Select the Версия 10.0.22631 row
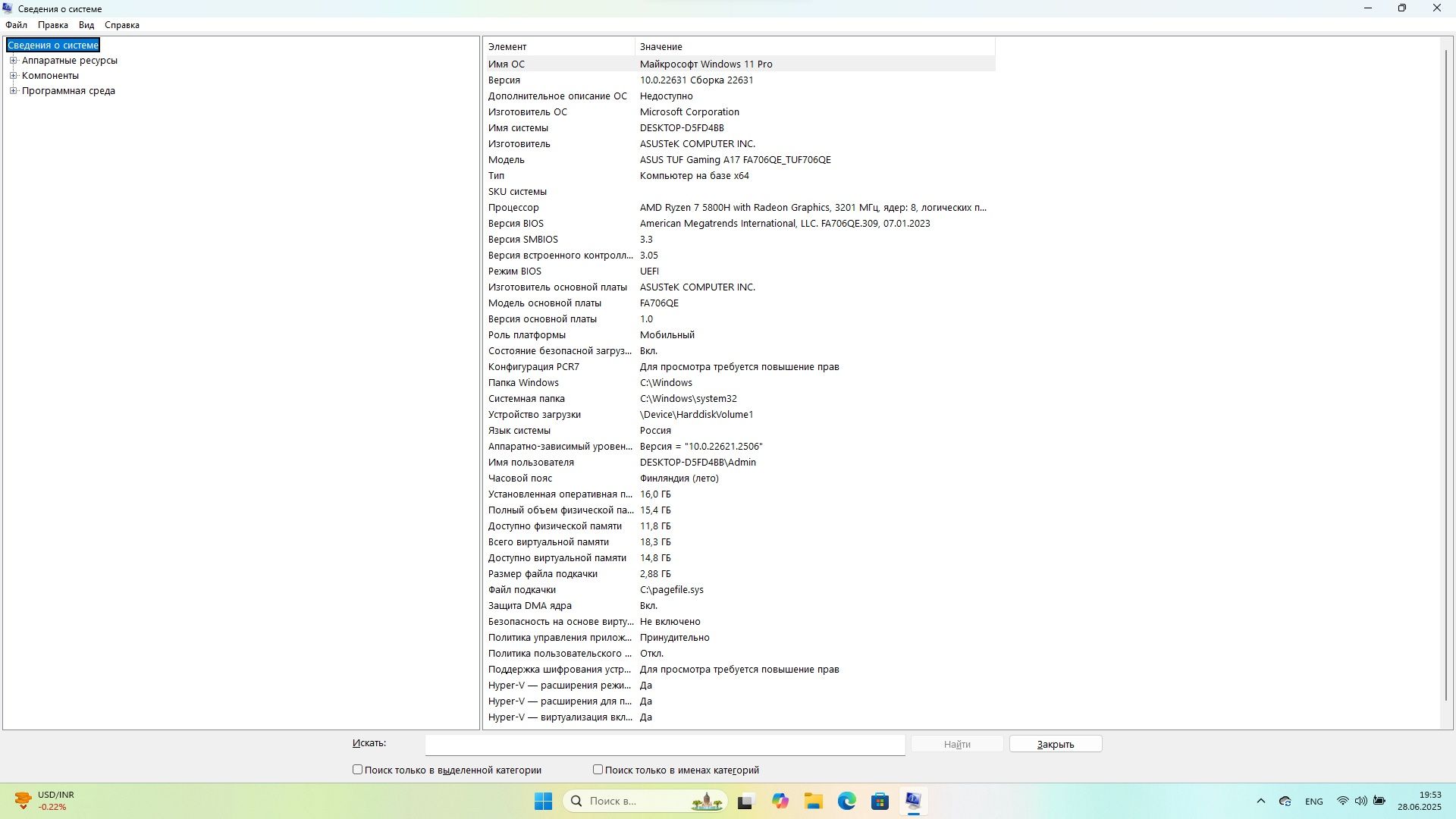1456x819 pixels. (739, 80)
